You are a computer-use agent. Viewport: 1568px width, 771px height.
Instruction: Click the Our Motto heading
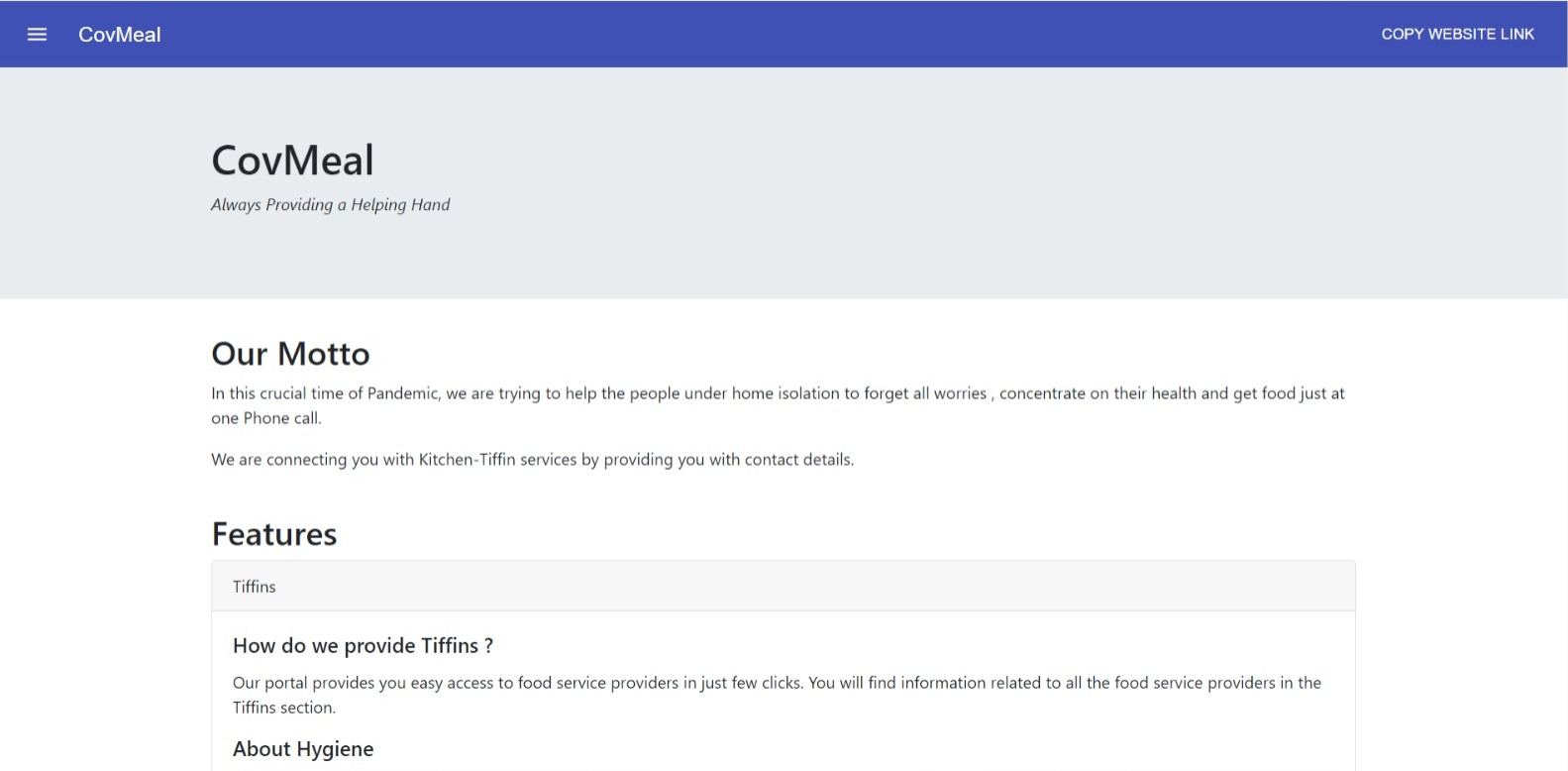pyautogui.click(x=290, y=354)
